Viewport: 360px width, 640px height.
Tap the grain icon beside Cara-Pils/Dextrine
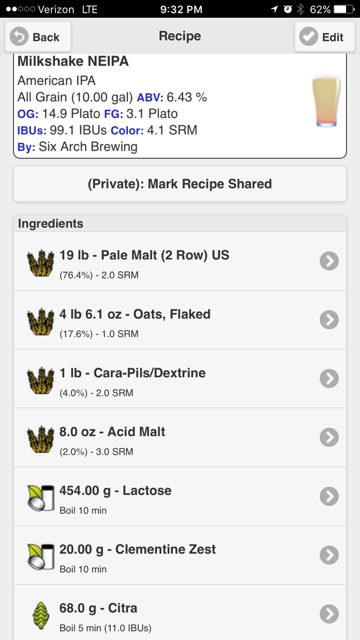(x=40, y=381)
